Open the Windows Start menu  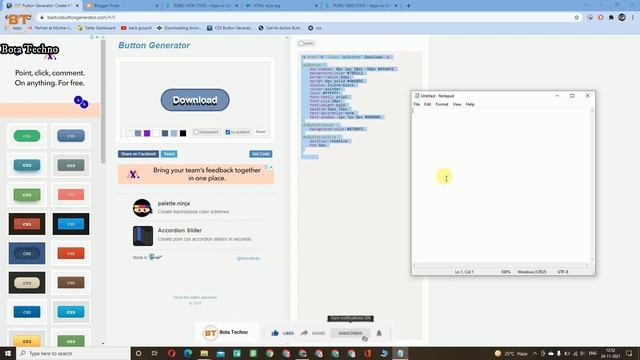(x=8, y=353)
